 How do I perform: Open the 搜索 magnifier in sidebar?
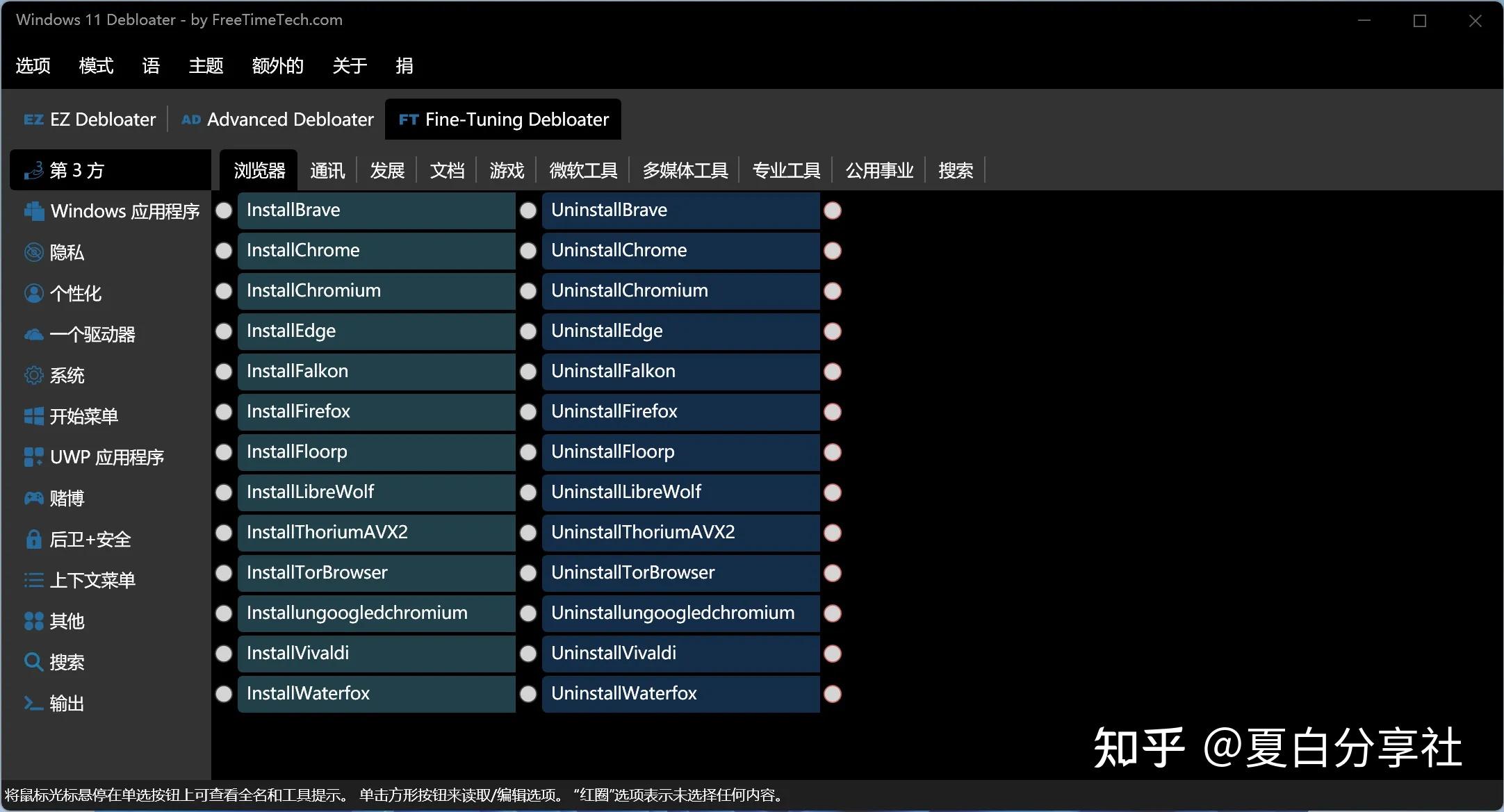point(33,662)
